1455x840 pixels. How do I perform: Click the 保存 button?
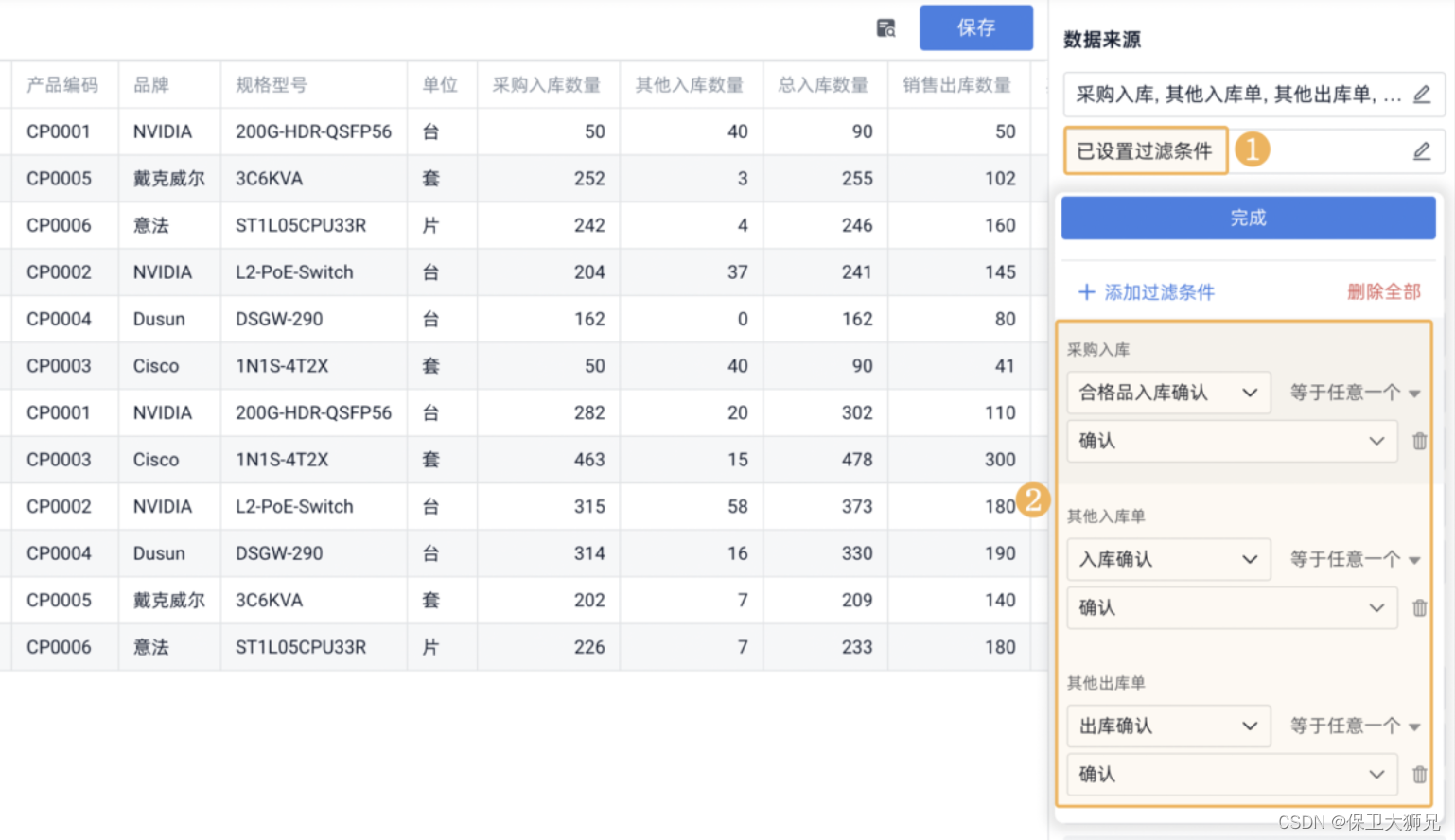pos(976,27)
